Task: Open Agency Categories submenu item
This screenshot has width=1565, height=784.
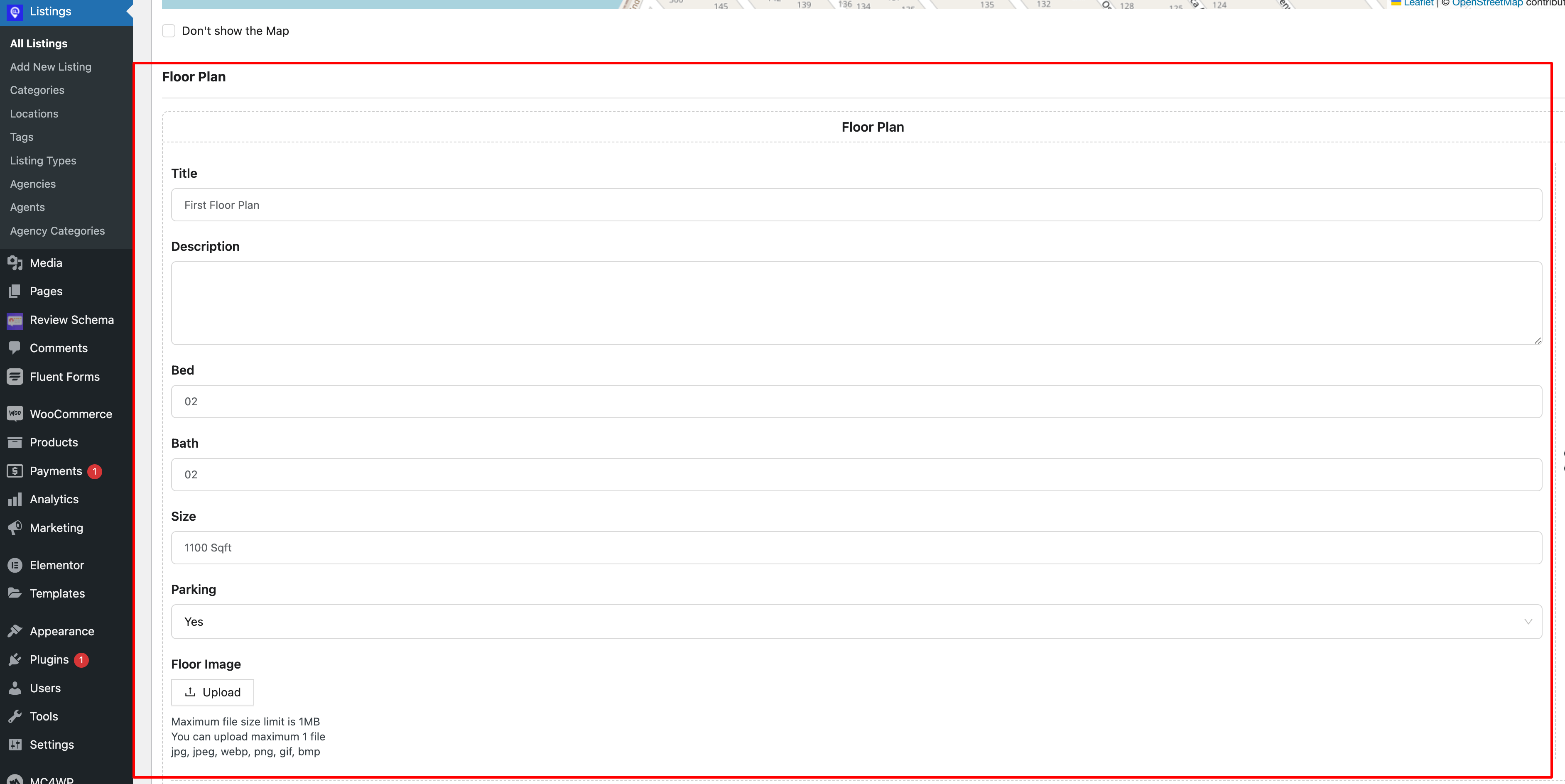Action: (58, 231)
